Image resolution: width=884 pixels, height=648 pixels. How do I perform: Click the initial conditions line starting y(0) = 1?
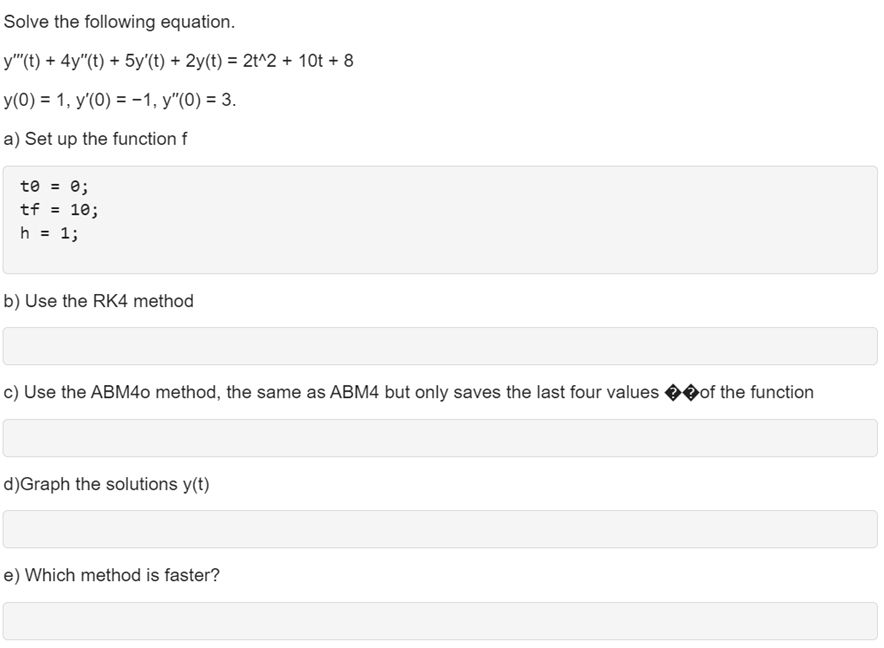[x=120, y=100]
